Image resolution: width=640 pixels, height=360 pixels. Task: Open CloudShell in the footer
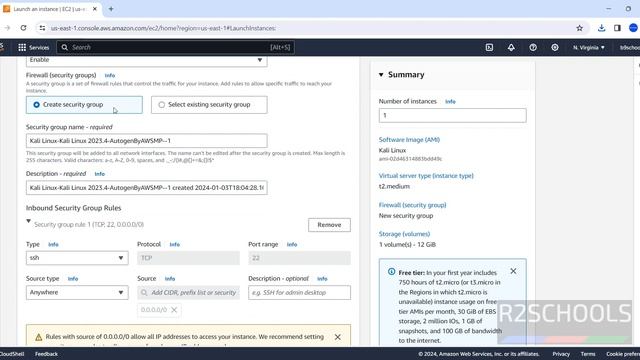click(12, 354)
